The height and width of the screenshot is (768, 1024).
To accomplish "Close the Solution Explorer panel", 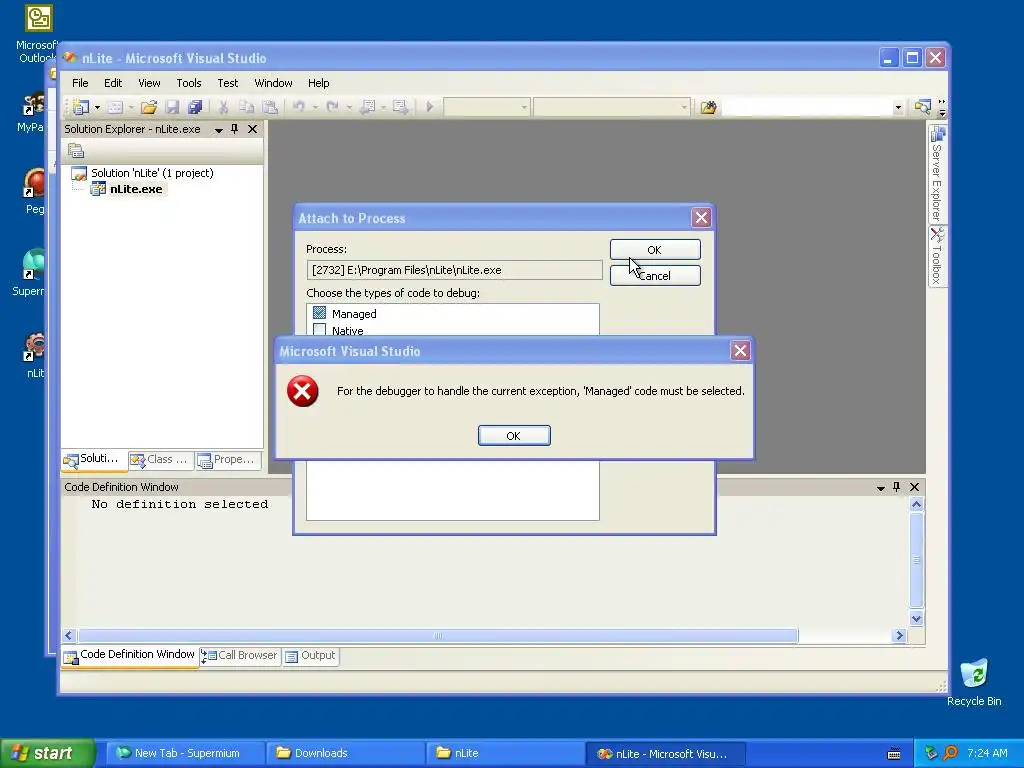I will pos(252,129).
